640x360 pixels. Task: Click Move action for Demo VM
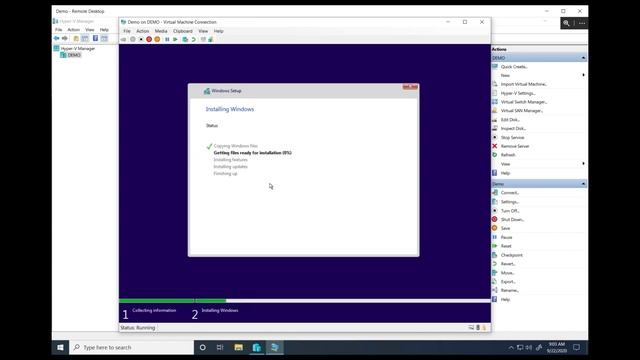point(508,273)
